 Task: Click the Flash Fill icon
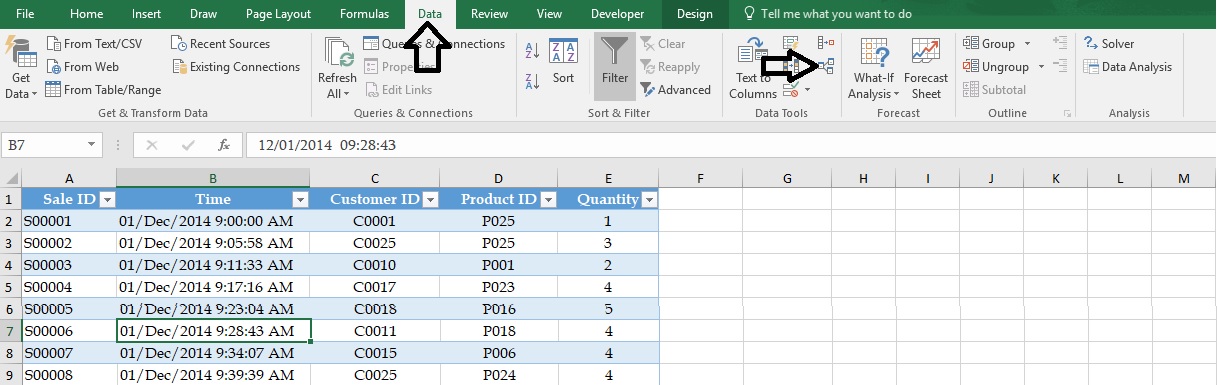pyautogui.click(x=791, y=44)
